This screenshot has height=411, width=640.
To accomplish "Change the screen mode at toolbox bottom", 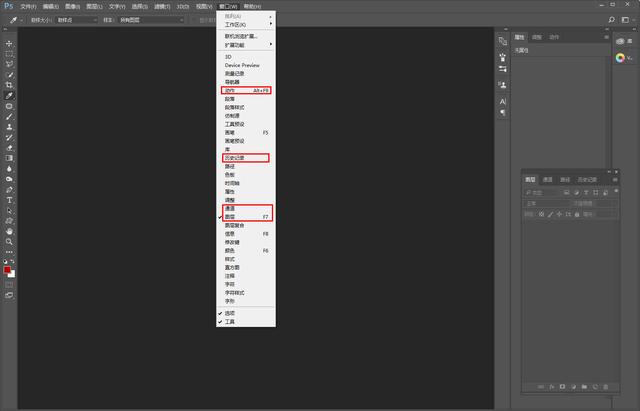I will pyautogui.click(x=9, y=295).
